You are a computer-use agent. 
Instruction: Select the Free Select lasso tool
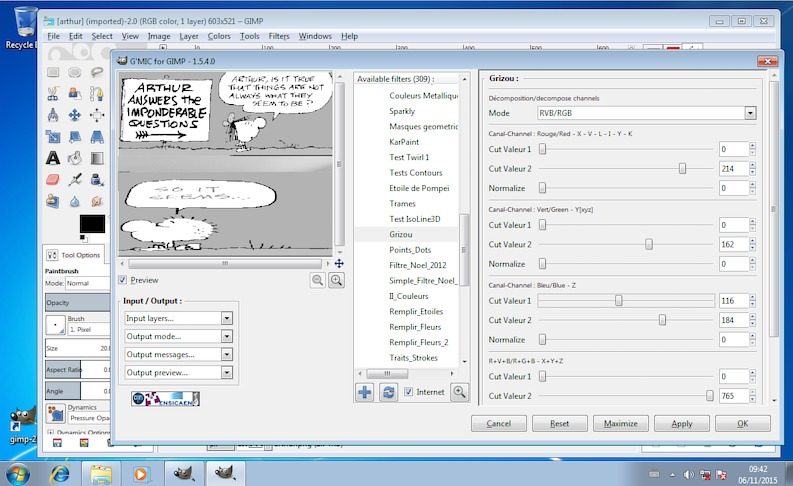point(97,72)
